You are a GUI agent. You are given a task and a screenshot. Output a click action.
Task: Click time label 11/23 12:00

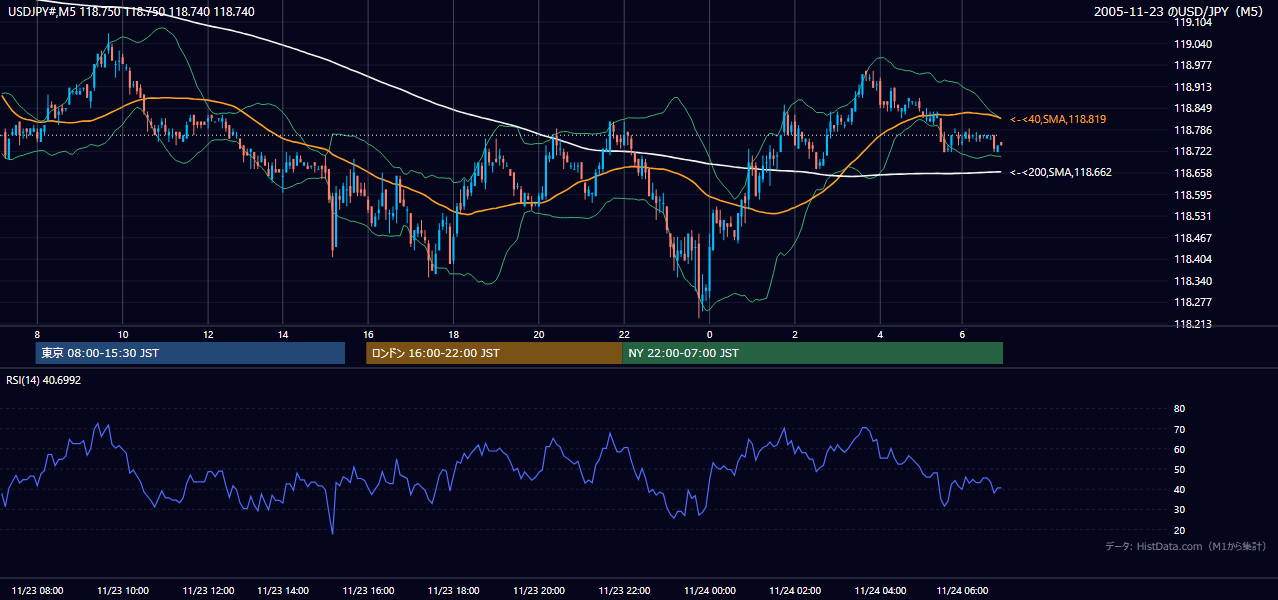click(x=208, y=591)
